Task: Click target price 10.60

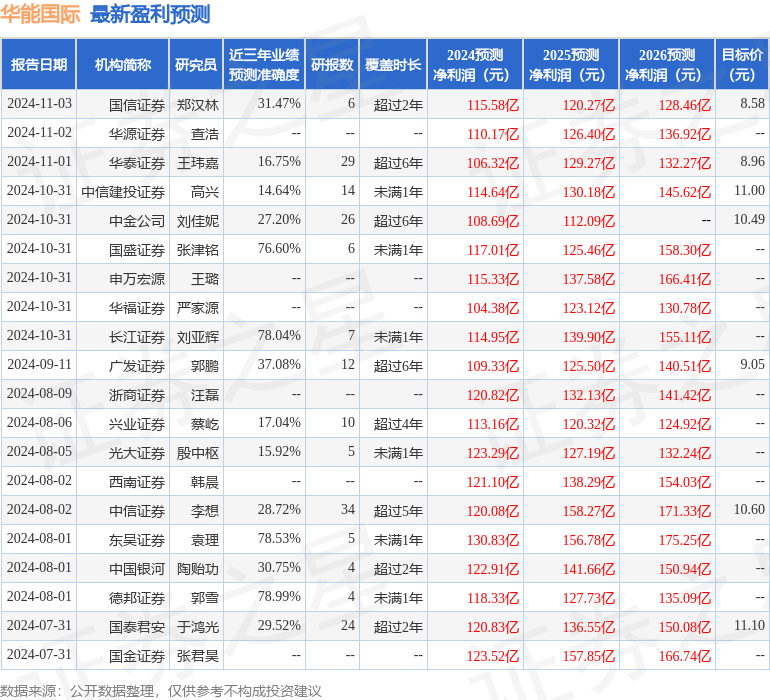Action: pos(749,509)
